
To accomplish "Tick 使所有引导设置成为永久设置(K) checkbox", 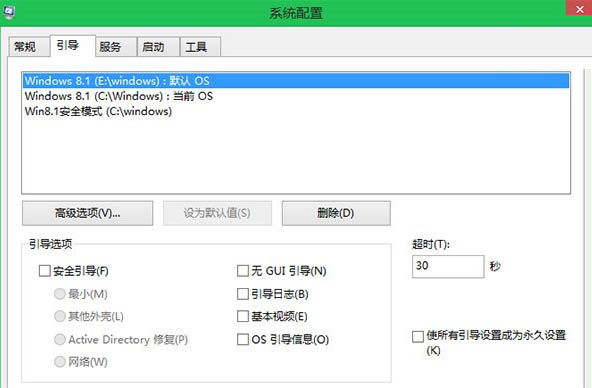I will (418, 336).
